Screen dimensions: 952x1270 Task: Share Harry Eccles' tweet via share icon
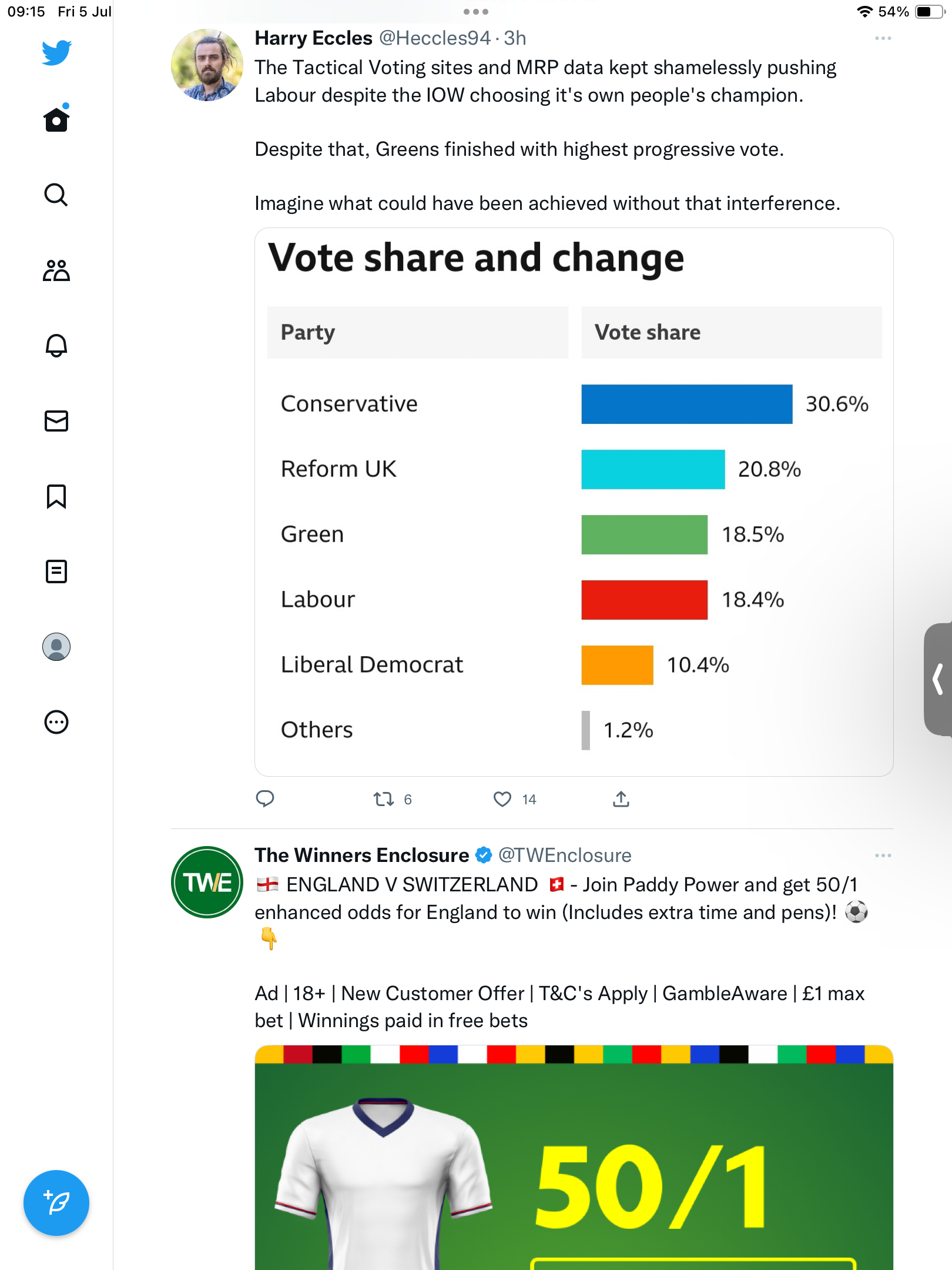click(x=621, y=799)
